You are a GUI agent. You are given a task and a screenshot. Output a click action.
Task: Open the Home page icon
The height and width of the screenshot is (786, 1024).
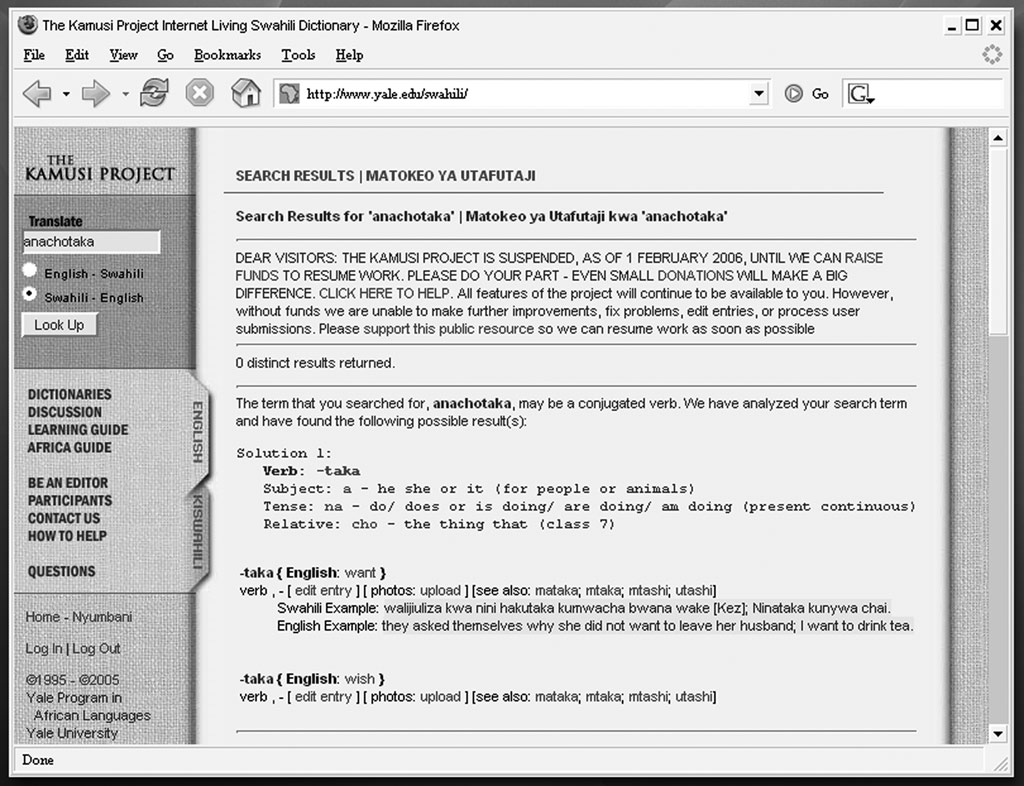(246, 93)
